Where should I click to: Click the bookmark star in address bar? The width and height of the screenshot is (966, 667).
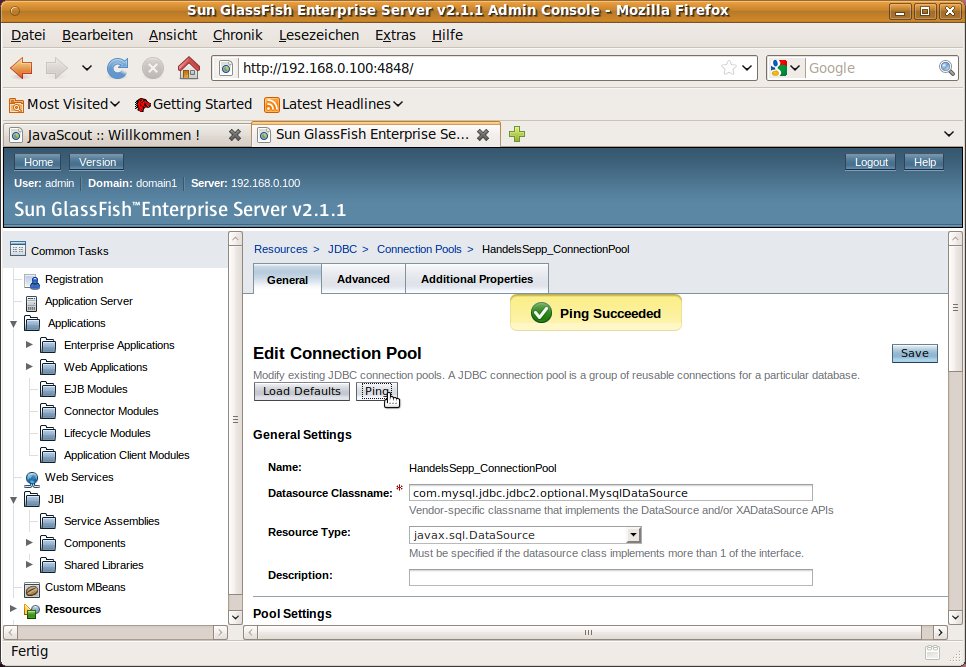[x=729, y=68]
